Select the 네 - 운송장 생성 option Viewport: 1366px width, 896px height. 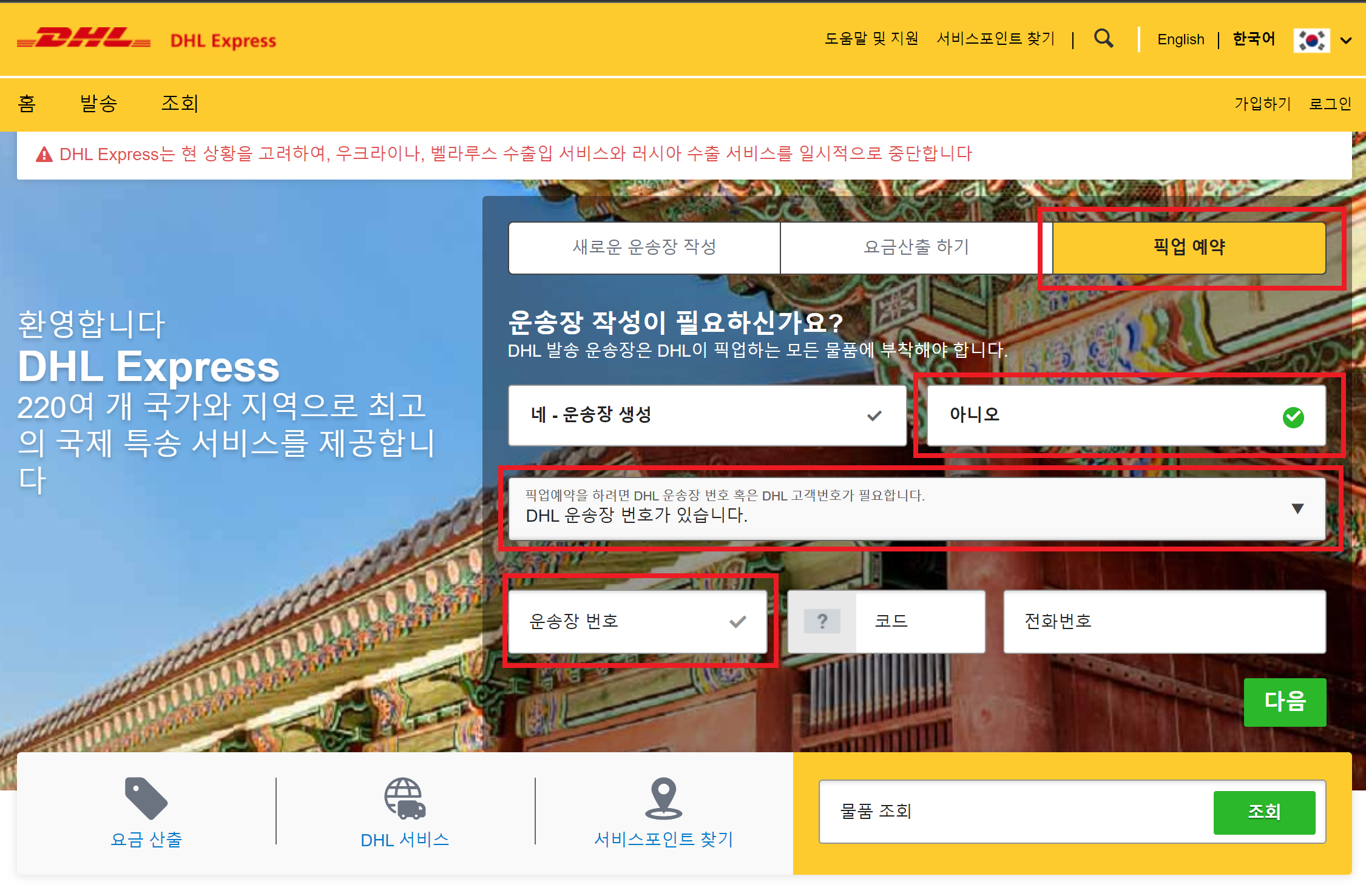(707, 415)
